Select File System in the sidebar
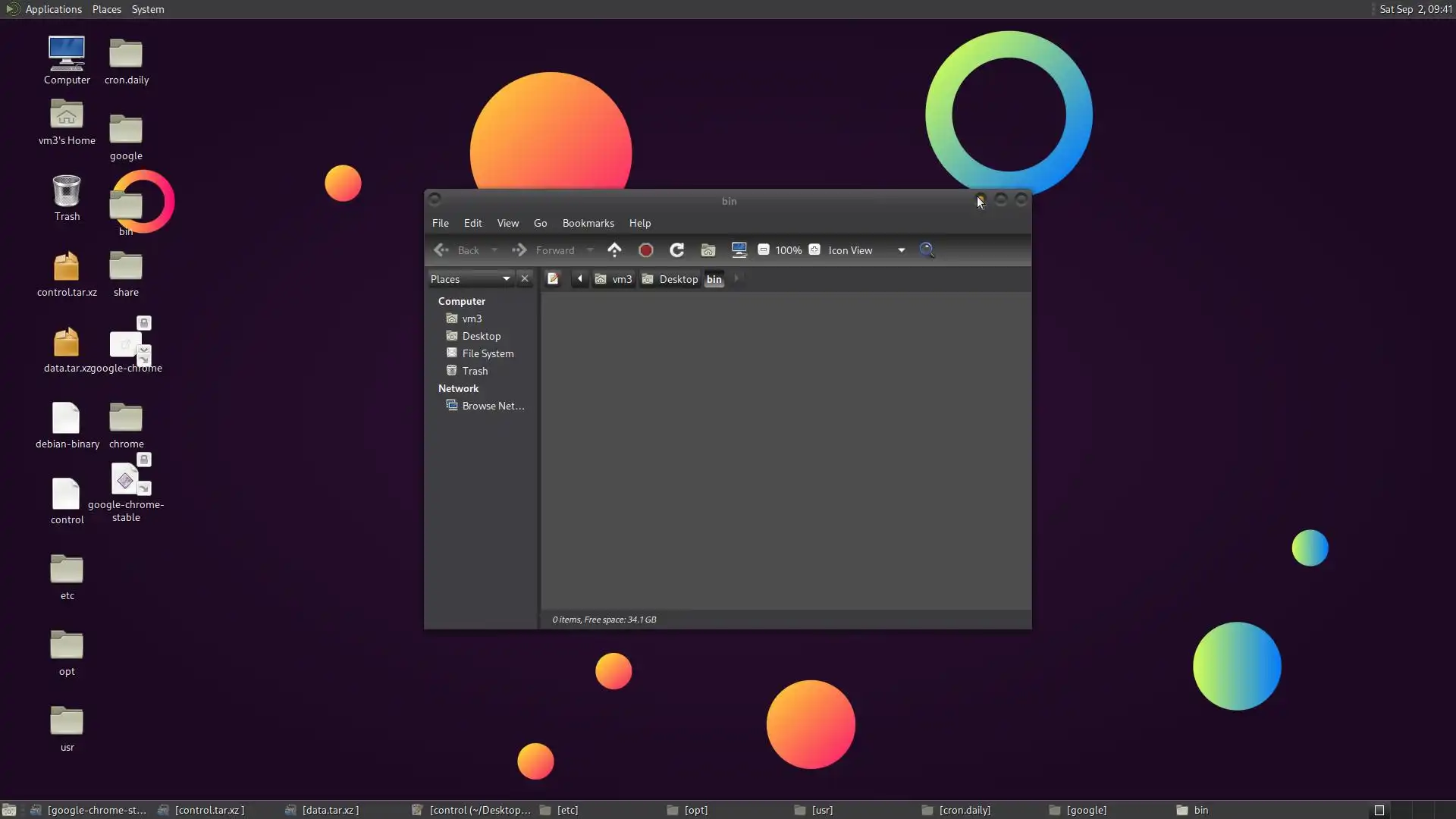The width and height of the screenshot is (1456, 819). tap(488, 353)
